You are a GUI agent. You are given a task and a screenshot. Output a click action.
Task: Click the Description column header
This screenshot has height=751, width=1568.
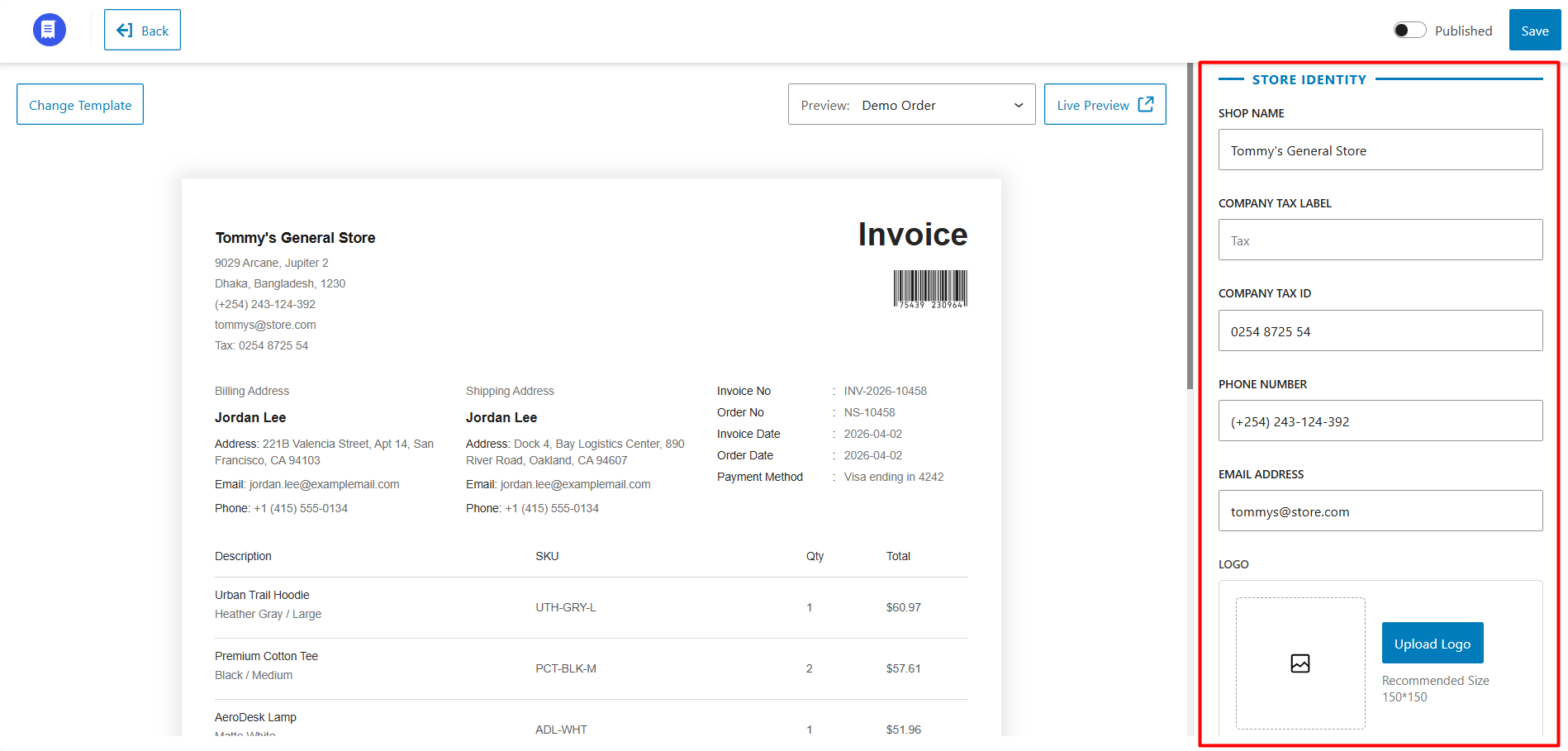point(243,556)
